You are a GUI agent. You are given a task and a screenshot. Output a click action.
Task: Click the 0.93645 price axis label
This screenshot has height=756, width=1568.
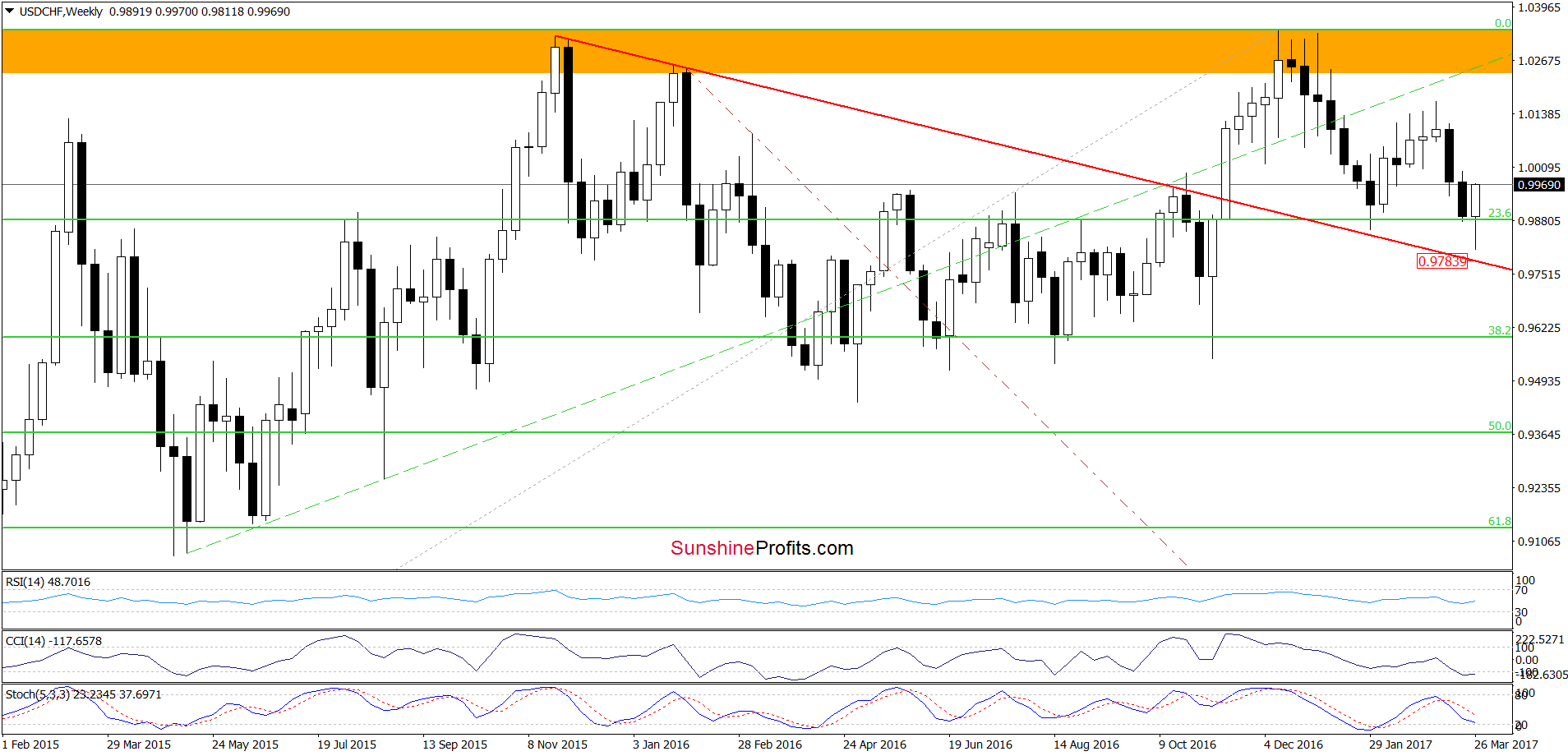pyautogui.click(x=1538, y=435)
